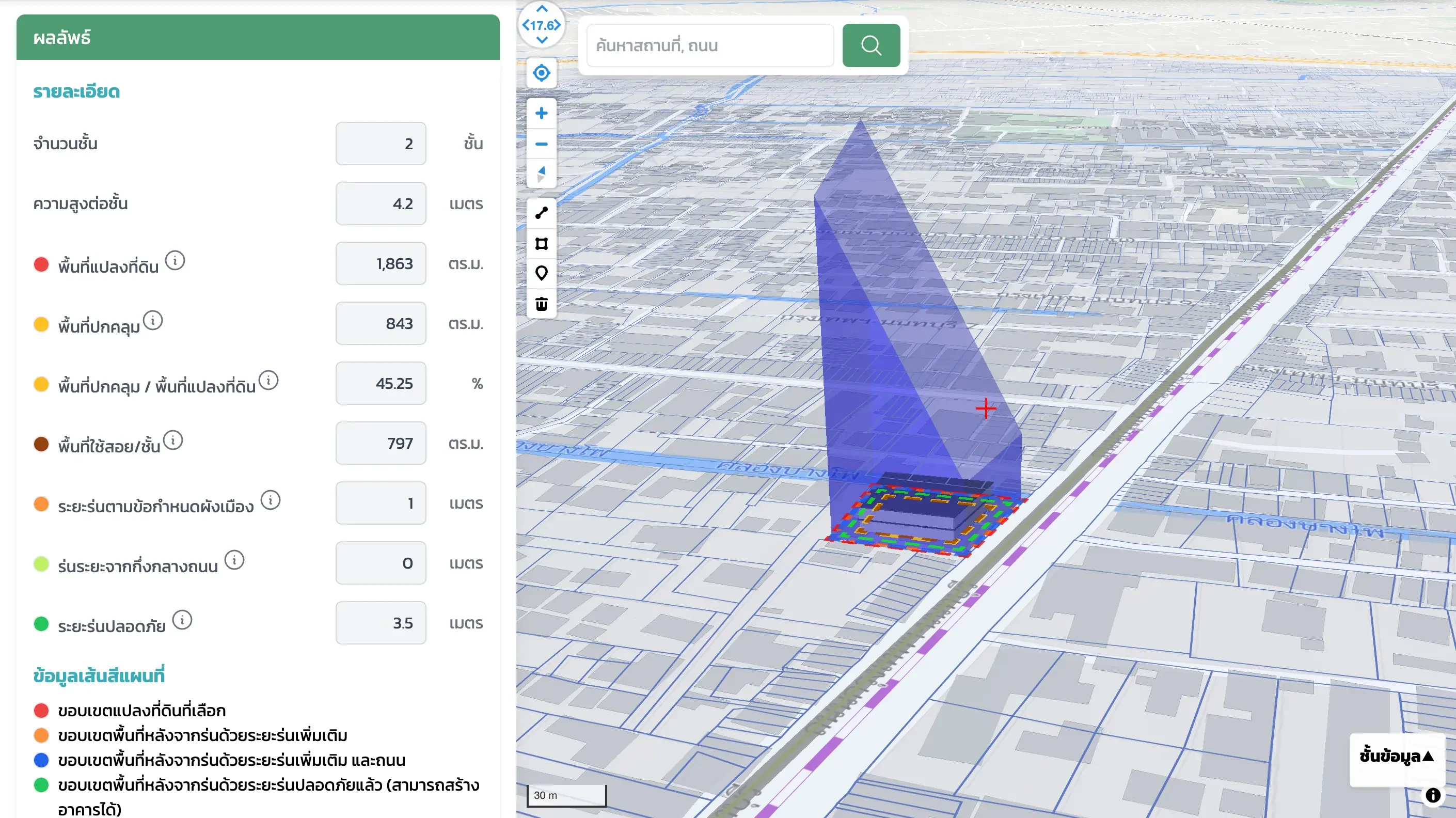Click legend text ขอบเขตแปลงที่ดินที่เลือก

pos(142,711)
